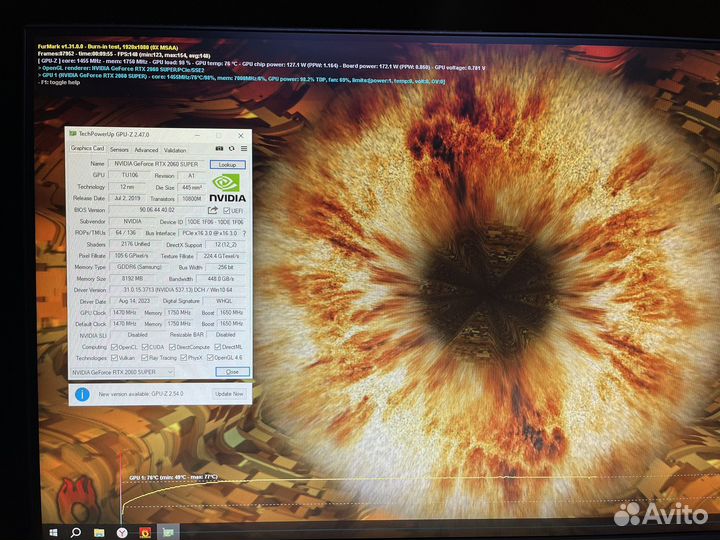Open the GPU-Z hamburger menu
Screen dimensions: 720x540
pos(244,149)
